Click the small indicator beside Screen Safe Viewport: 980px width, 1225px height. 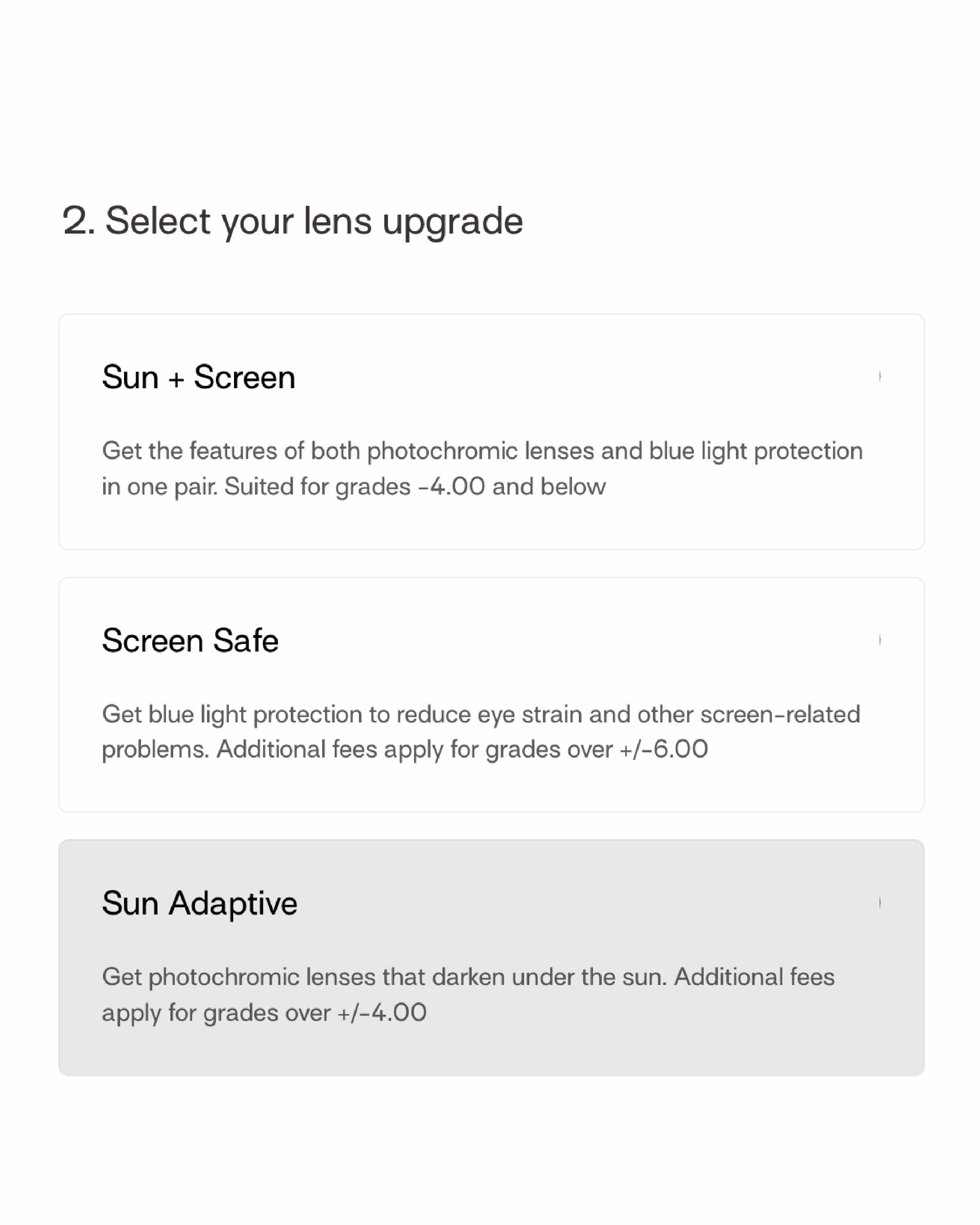point(879,640)
